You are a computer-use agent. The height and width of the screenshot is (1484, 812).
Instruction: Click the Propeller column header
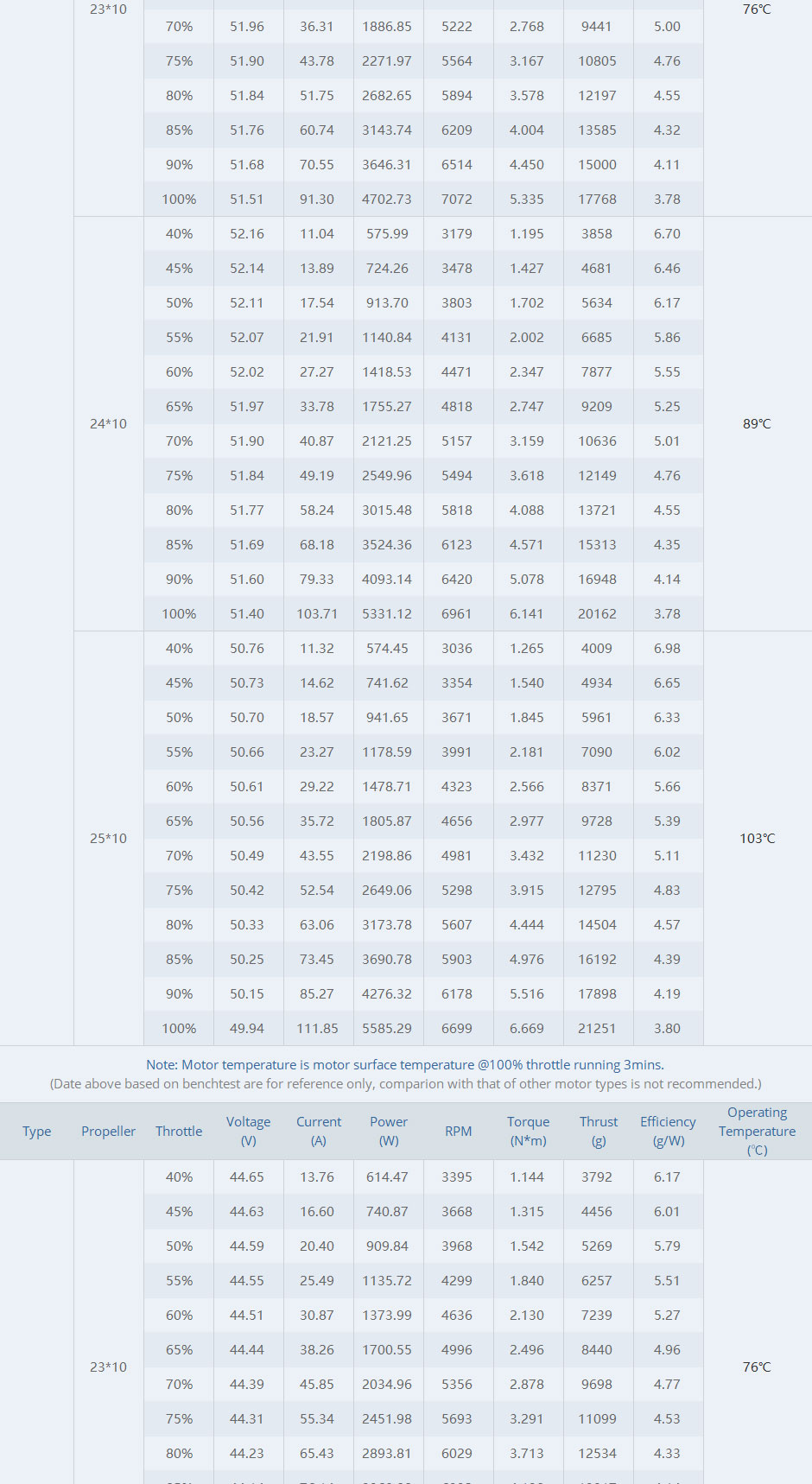(x=108, y=1131)
